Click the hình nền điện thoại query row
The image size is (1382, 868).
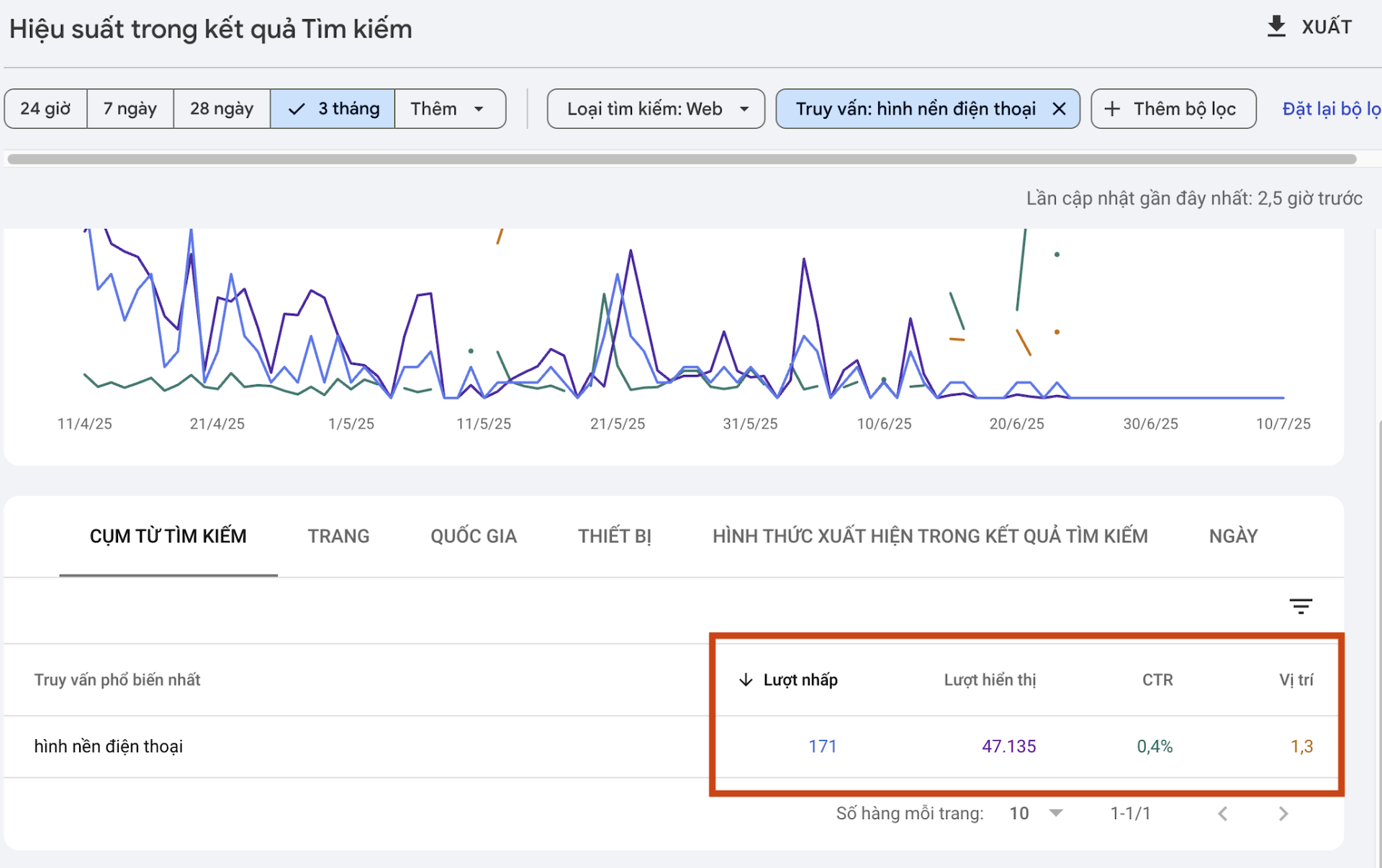[674, 746]
